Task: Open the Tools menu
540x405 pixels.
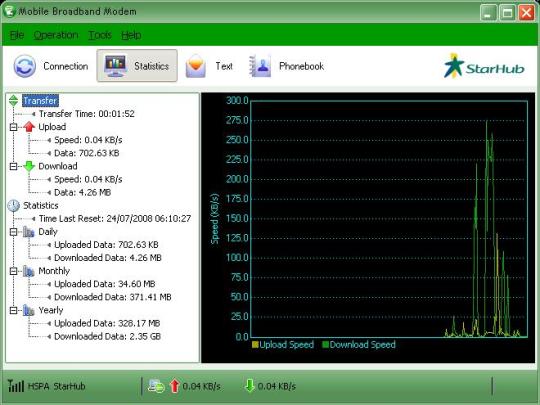Action: click(x=100, y=35)
